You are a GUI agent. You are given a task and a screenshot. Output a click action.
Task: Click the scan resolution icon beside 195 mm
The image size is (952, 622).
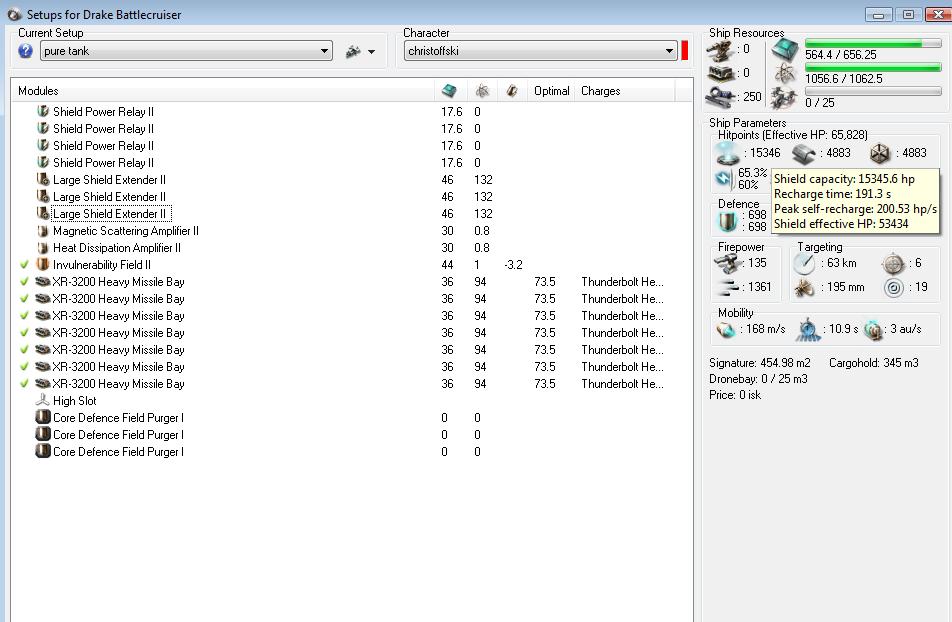point(804,287)
